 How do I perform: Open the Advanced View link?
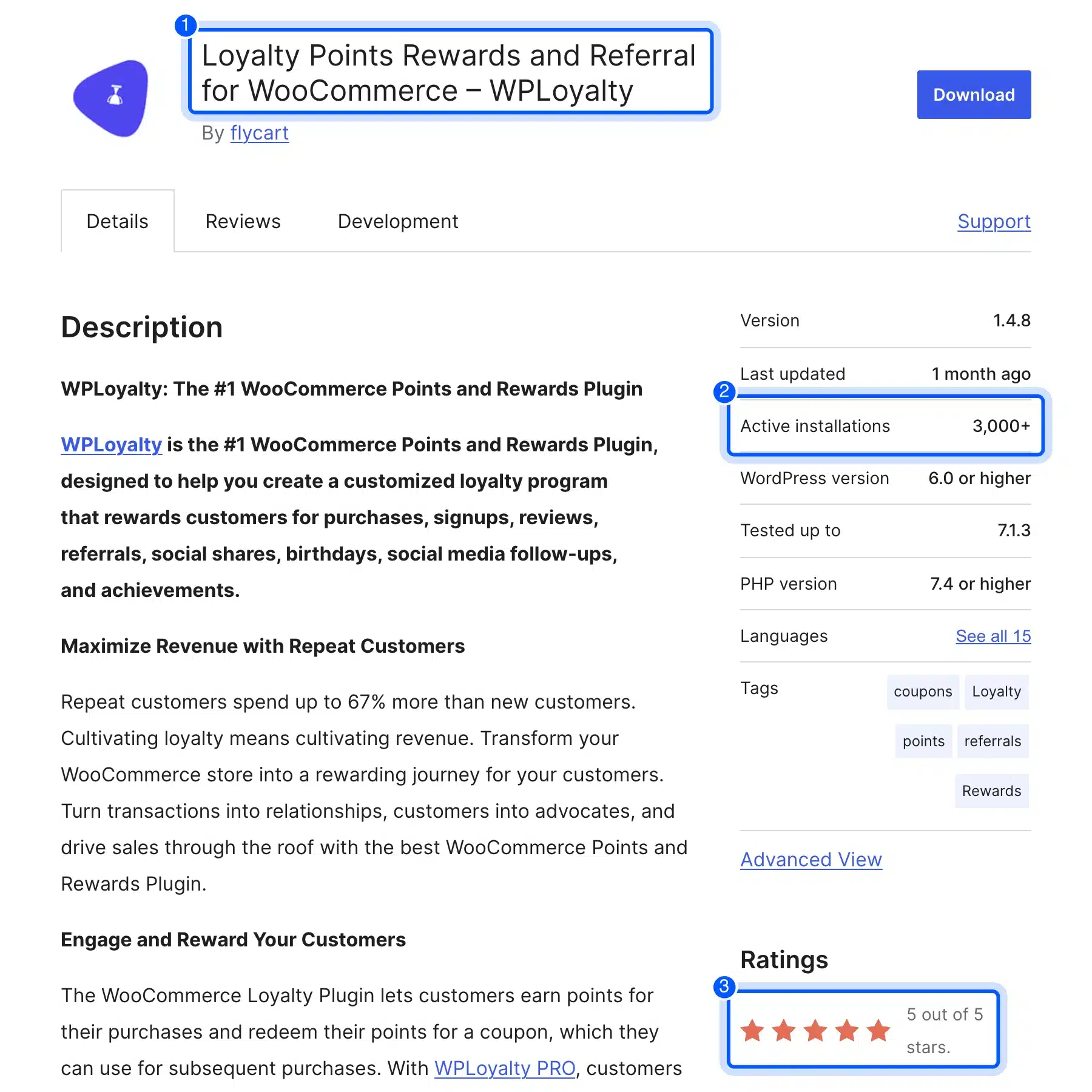pos(811,860)
